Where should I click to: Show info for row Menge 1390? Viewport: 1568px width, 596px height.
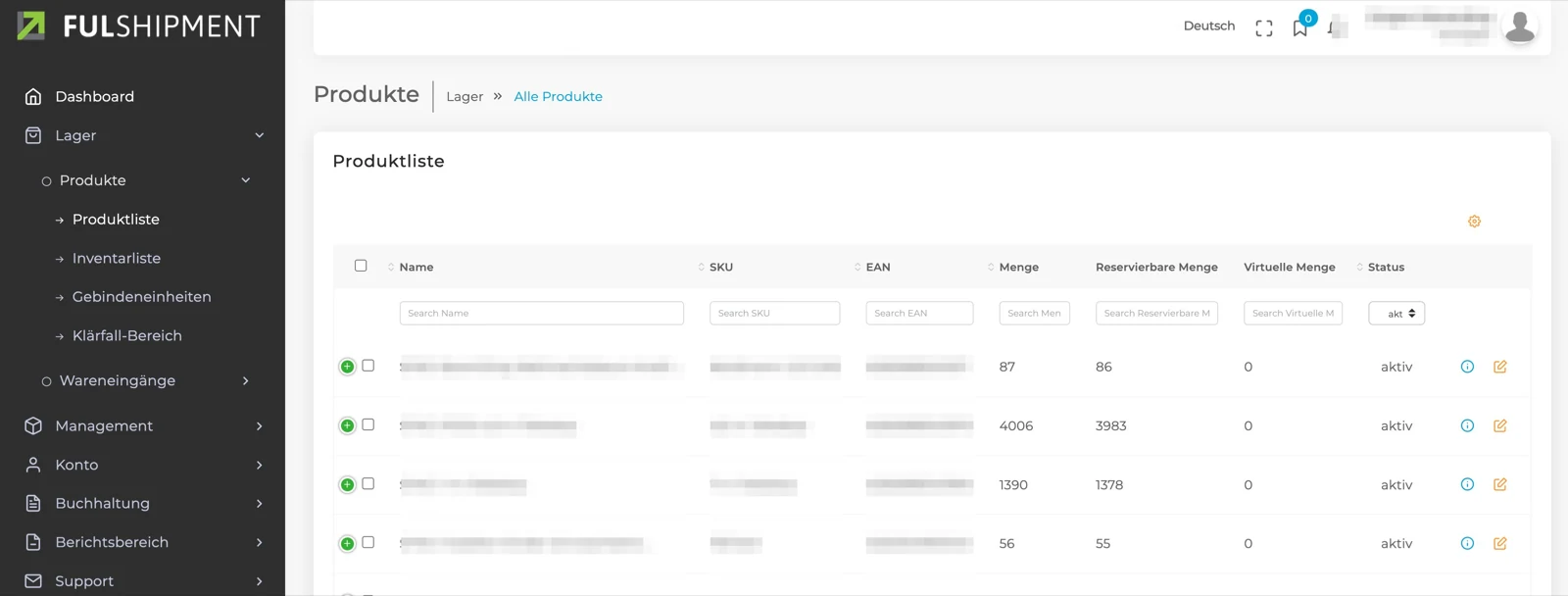[x=1467, y=484]
